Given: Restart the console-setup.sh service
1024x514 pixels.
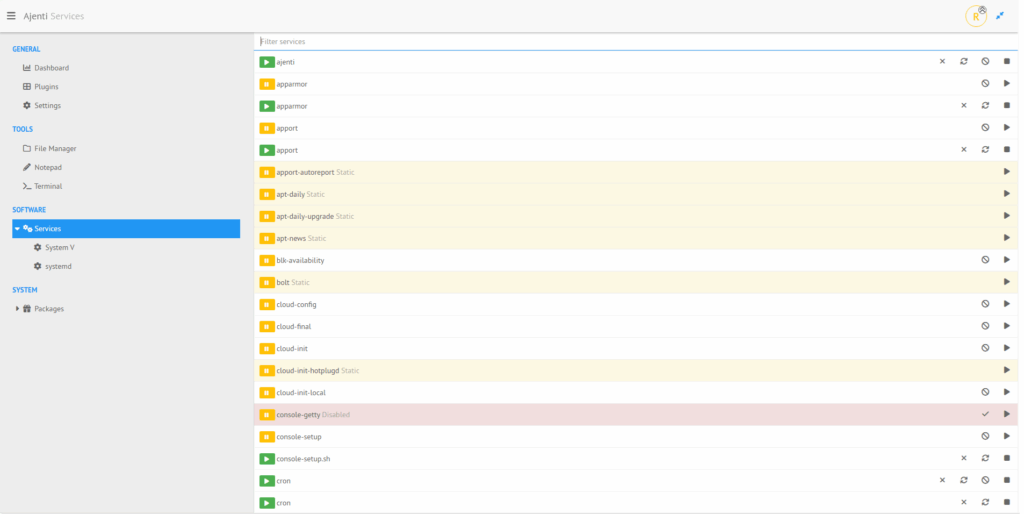Looking at the screenshot, I should coord(985,458).
